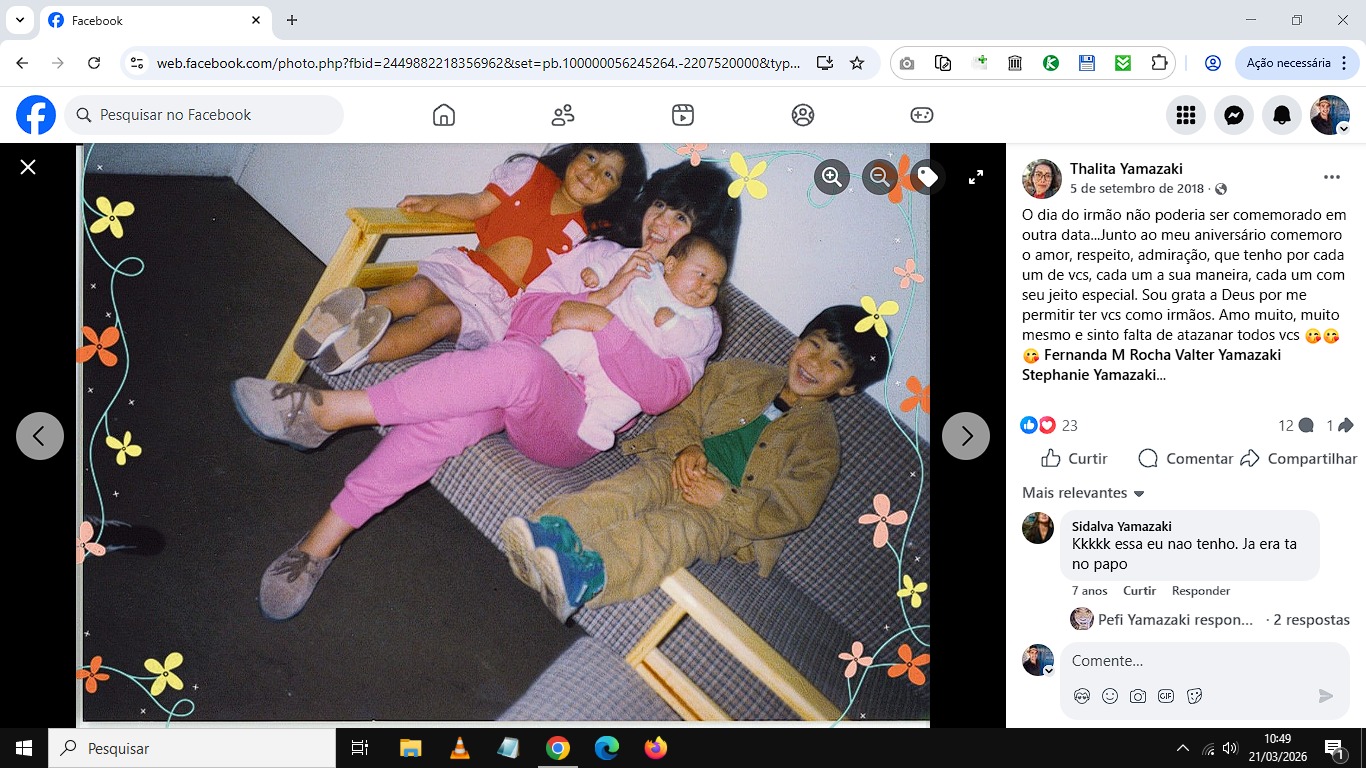Zoom out of the photo

click(880, 177)
